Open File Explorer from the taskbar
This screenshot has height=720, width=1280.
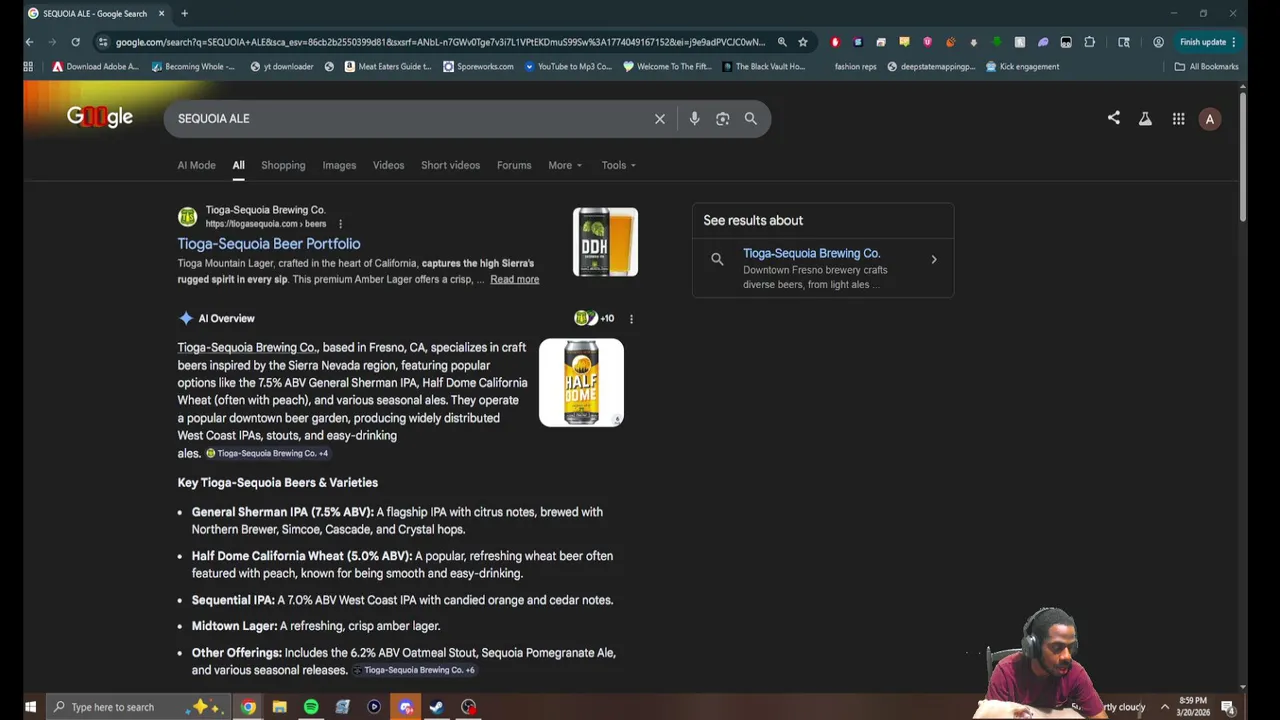pos(280,707)
